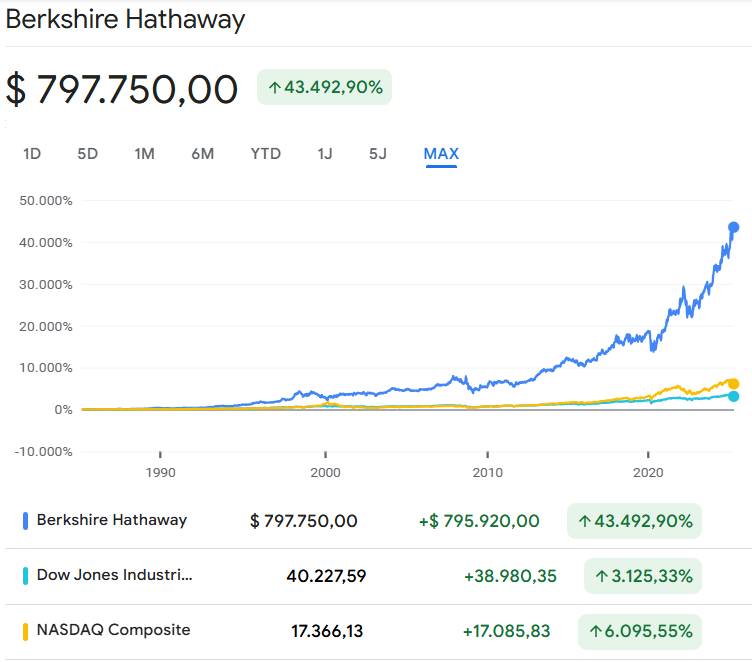752x662 pixels.
Task: Click the 30.000% y-axis label
Action: point(46,285)
